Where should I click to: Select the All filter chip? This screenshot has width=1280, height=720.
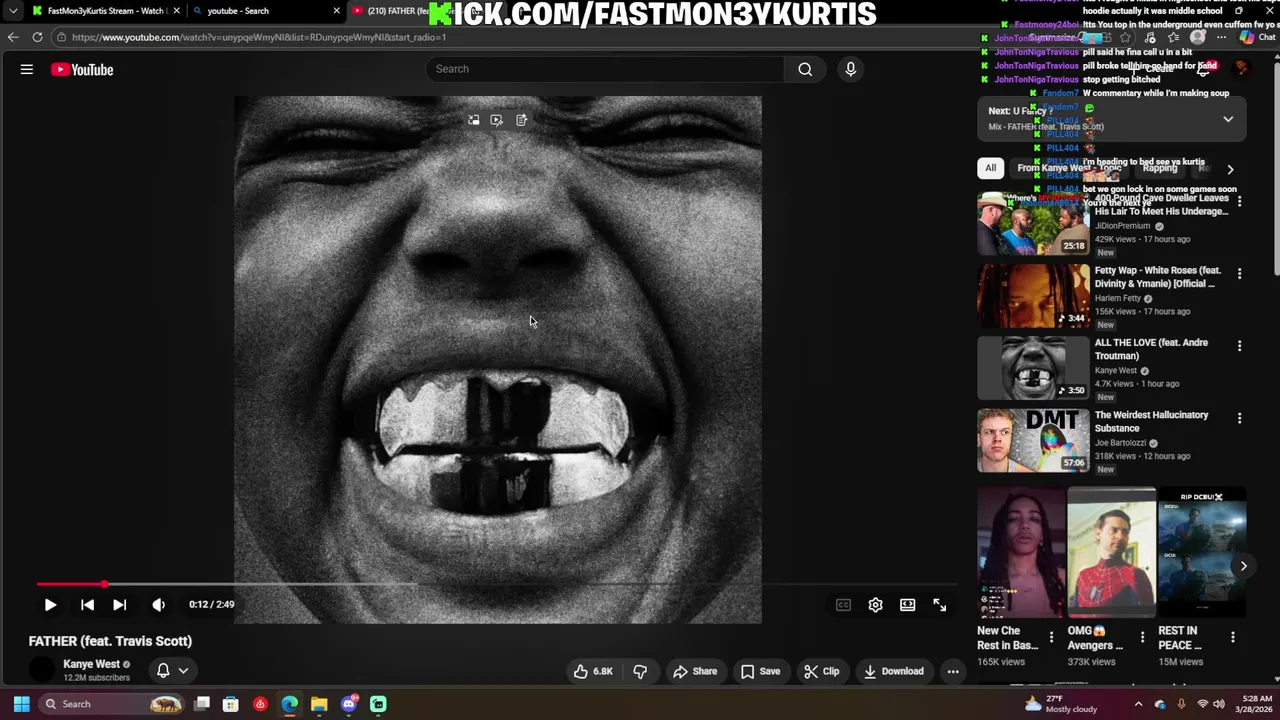pos(990,168)
